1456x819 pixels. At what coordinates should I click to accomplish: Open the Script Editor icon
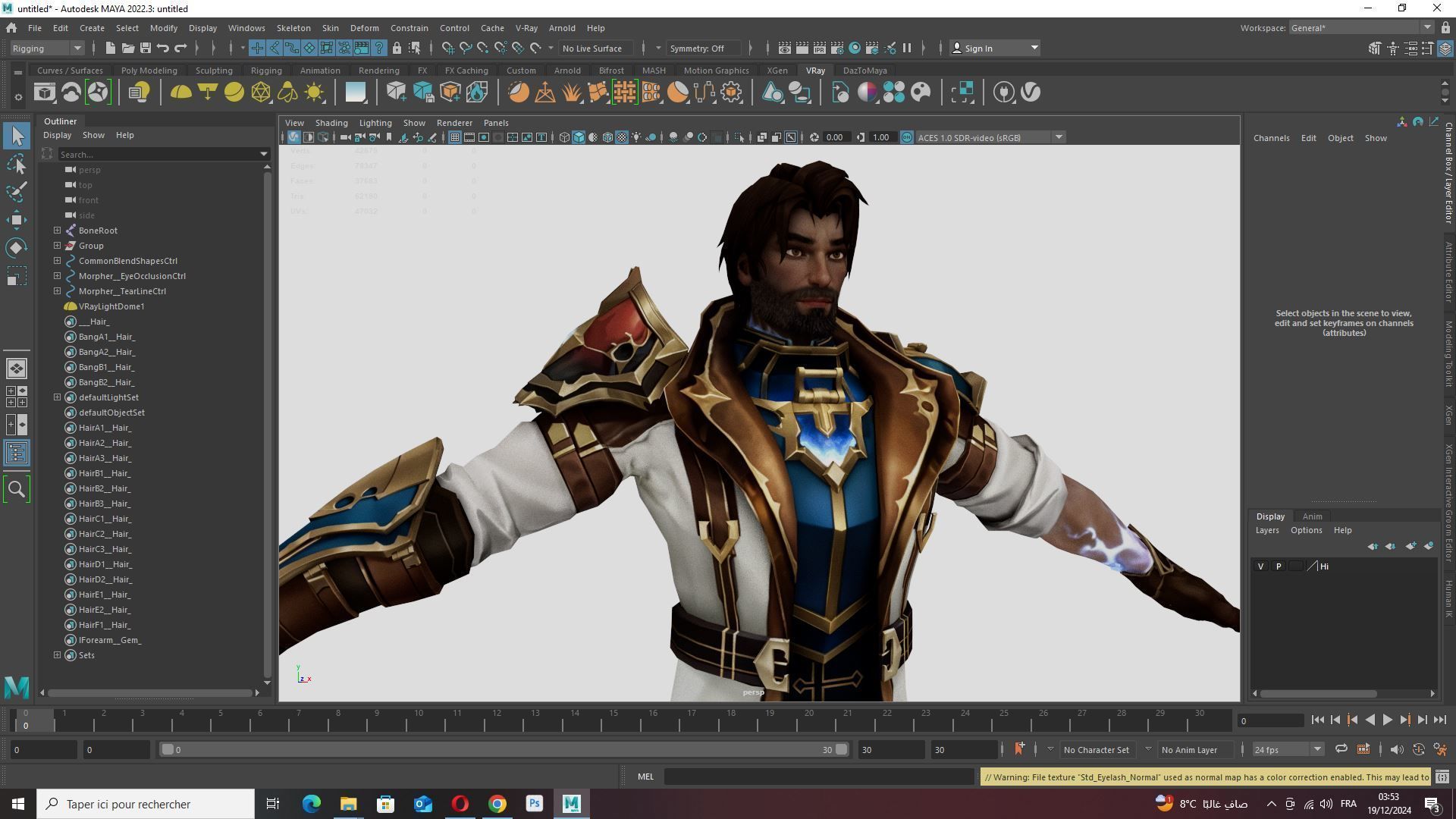(x=1442, y=777)
